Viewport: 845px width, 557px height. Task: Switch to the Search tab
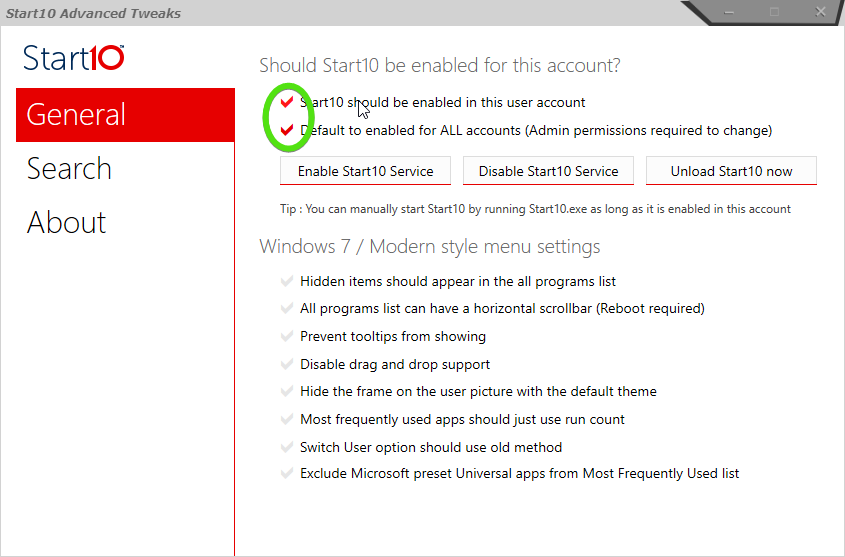coord(70,169)
